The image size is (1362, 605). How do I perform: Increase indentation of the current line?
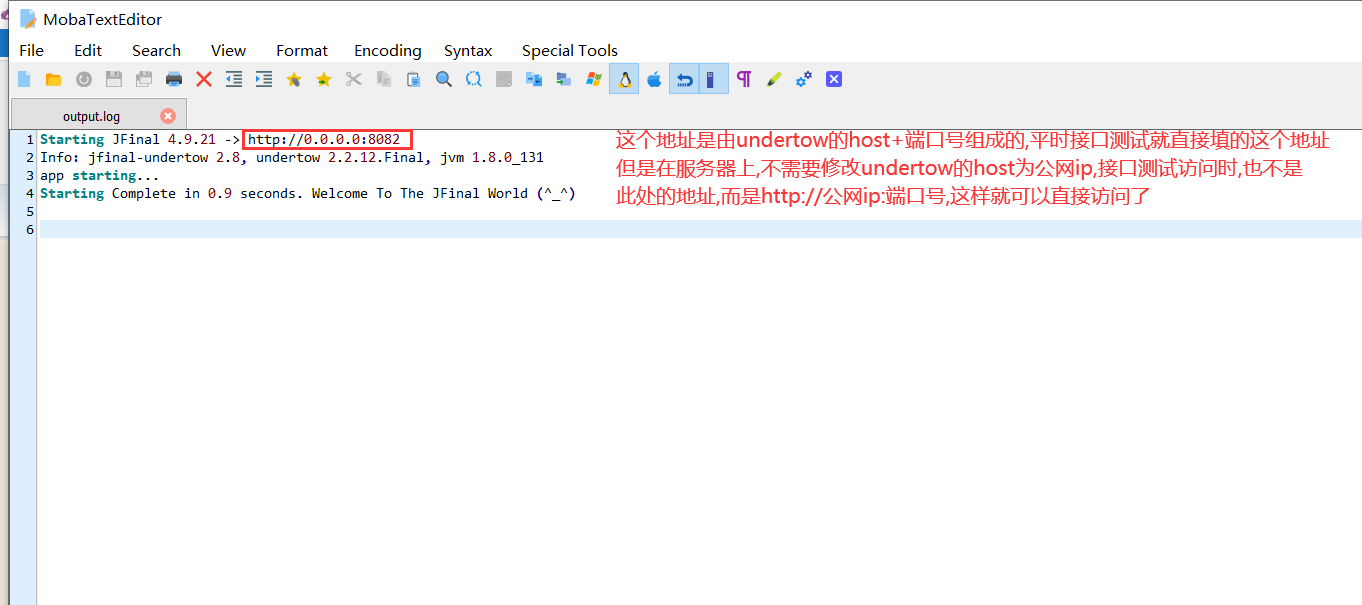point(263,78)
